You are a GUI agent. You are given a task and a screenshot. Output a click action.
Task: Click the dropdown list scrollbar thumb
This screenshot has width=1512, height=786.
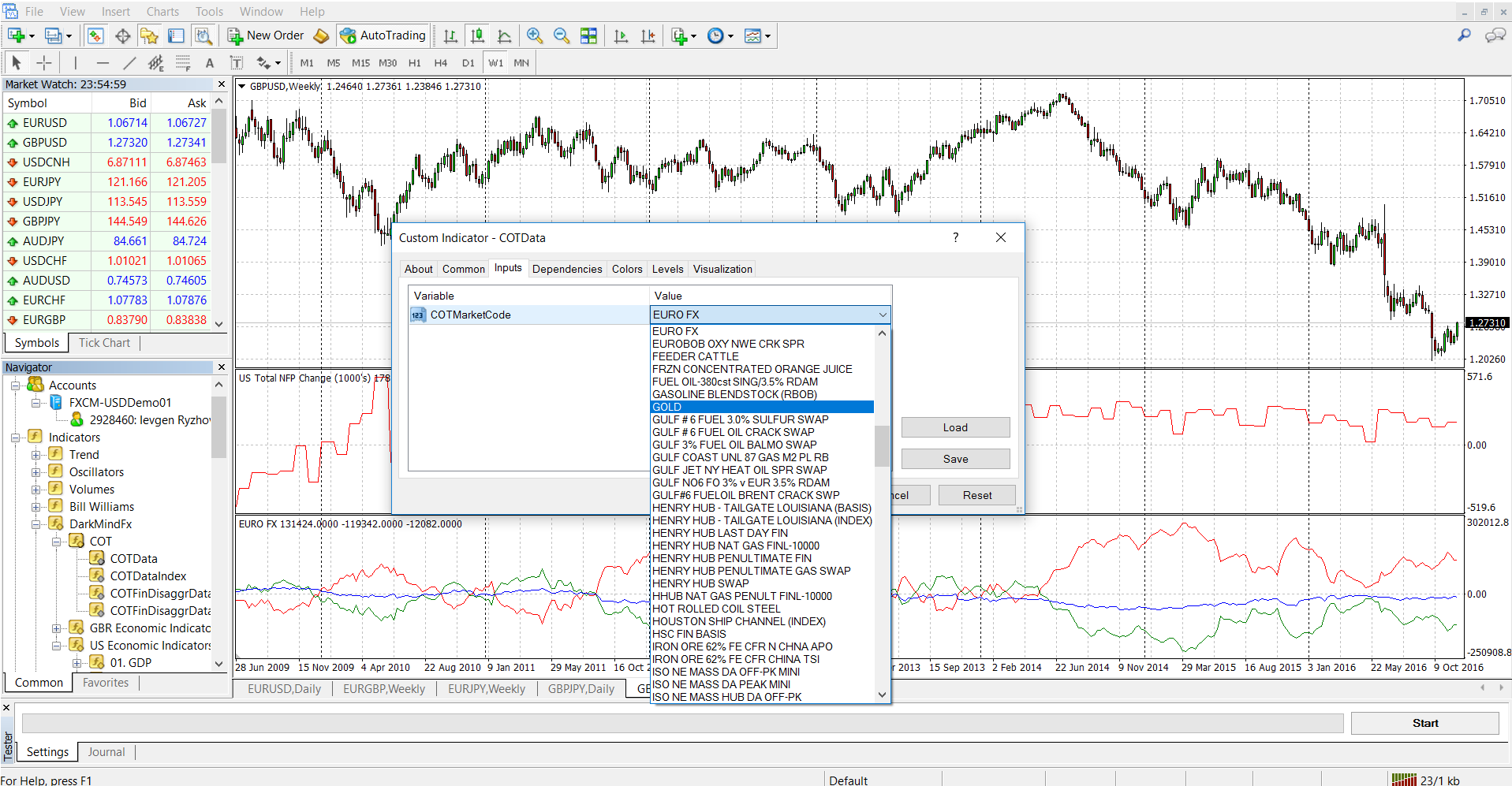pos(882,445)
